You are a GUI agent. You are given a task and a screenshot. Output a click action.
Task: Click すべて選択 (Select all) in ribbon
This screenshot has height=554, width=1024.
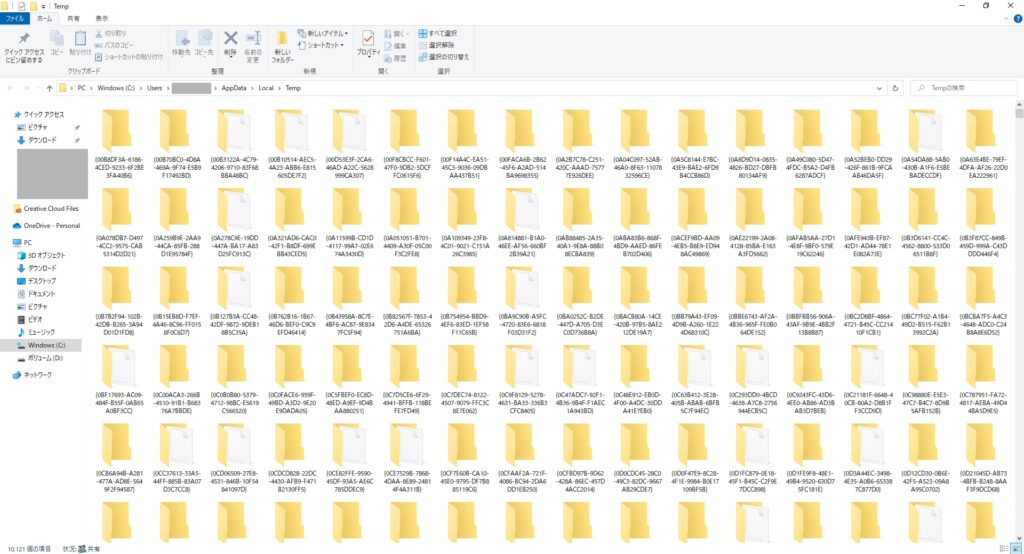pyautogui.click(x=441, y=34)
